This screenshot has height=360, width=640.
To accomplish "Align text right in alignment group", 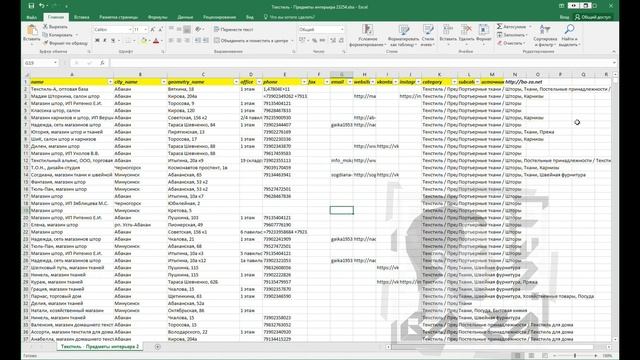I will click(187, 40).
